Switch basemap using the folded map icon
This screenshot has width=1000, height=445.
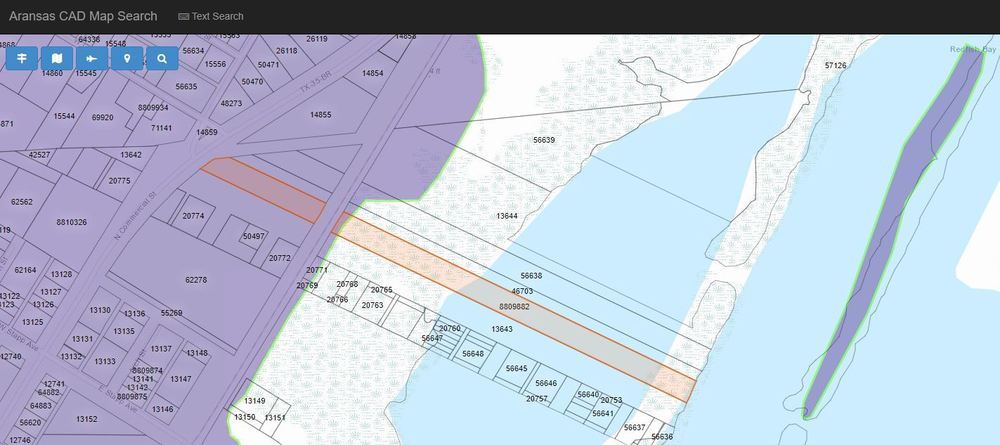(x=57, y=59)
